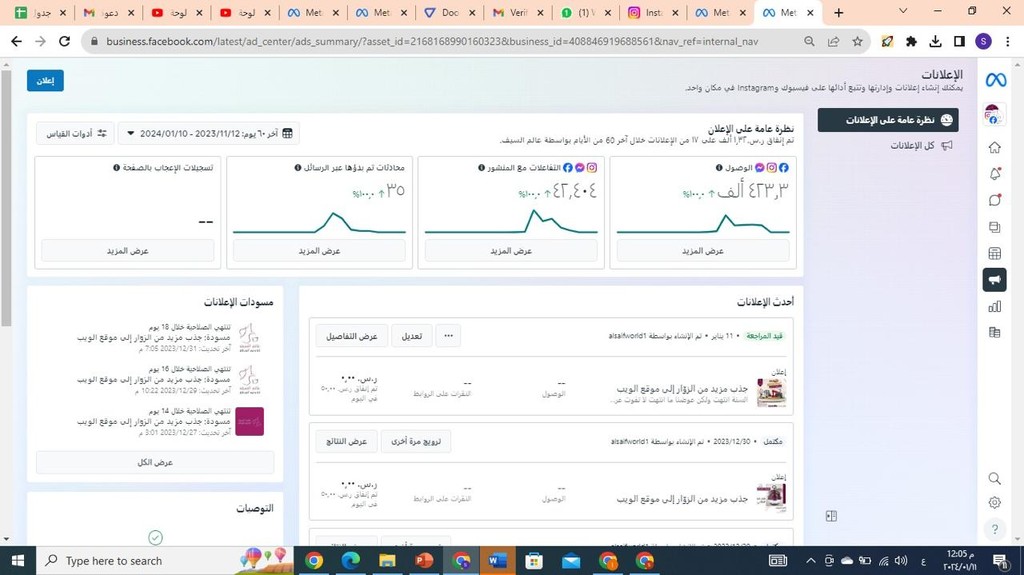
Task: Open the Chrome extensions puzzle icon
Action: pos(911,41)
